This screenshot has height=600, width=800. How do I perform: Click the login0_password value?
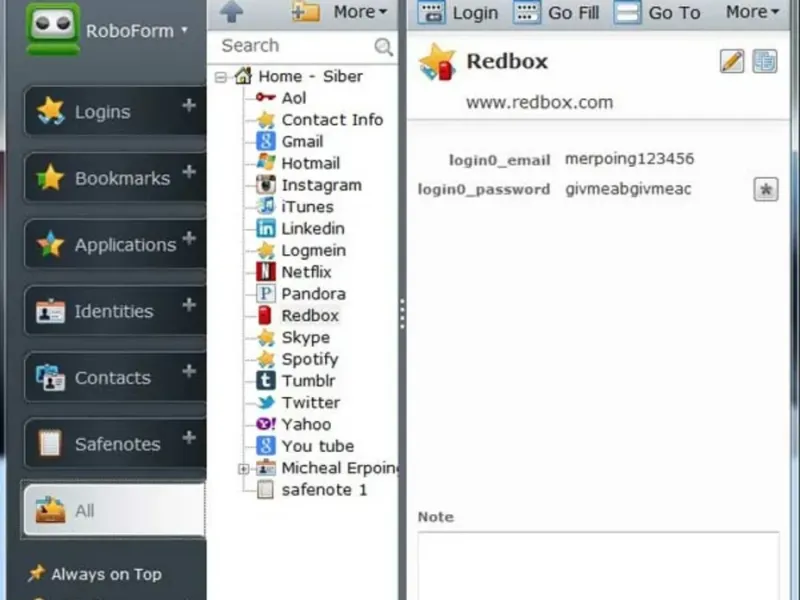628,189
